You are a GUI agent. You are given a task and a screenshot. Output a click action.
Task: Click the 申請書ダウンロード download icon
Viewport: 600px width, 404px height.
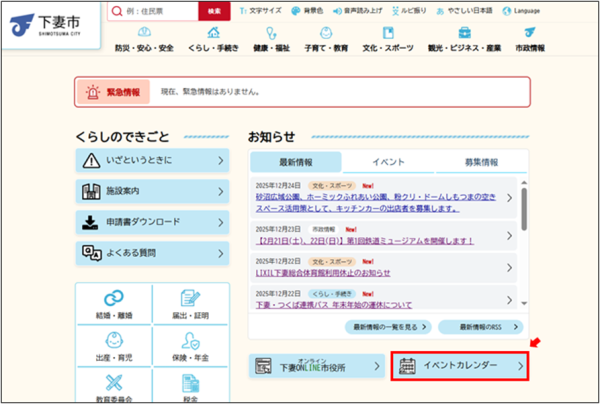pos(91,222)
